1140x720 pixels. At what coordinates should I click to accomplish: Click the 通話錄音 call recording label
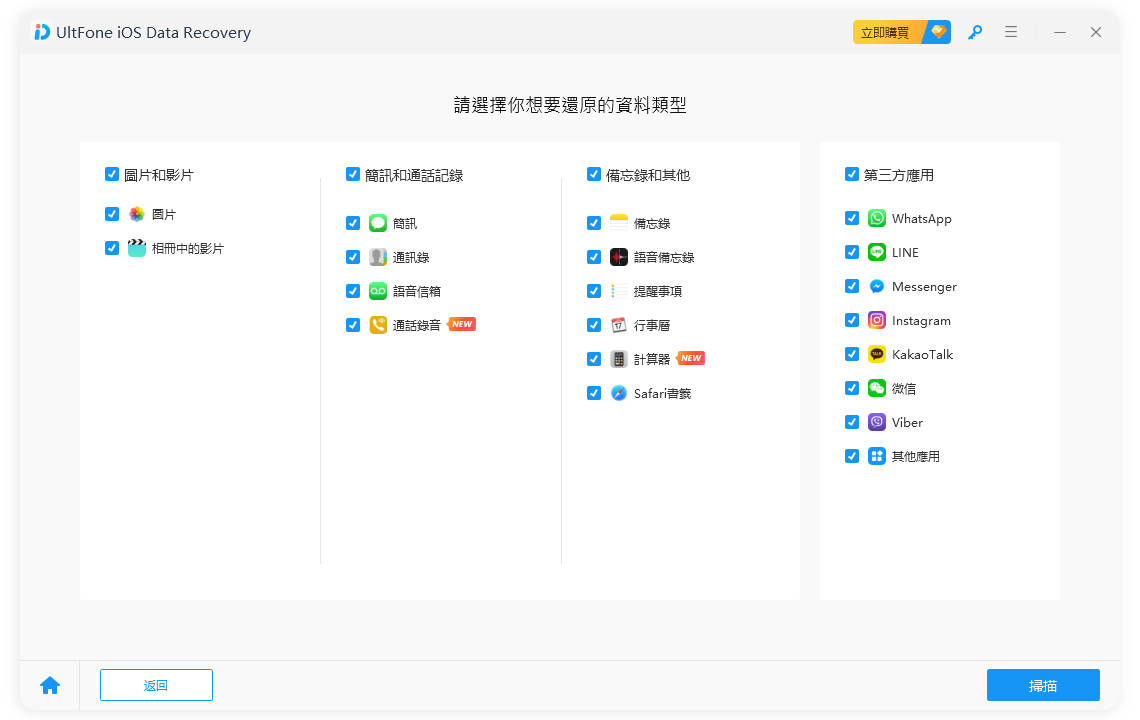point(416,325)
